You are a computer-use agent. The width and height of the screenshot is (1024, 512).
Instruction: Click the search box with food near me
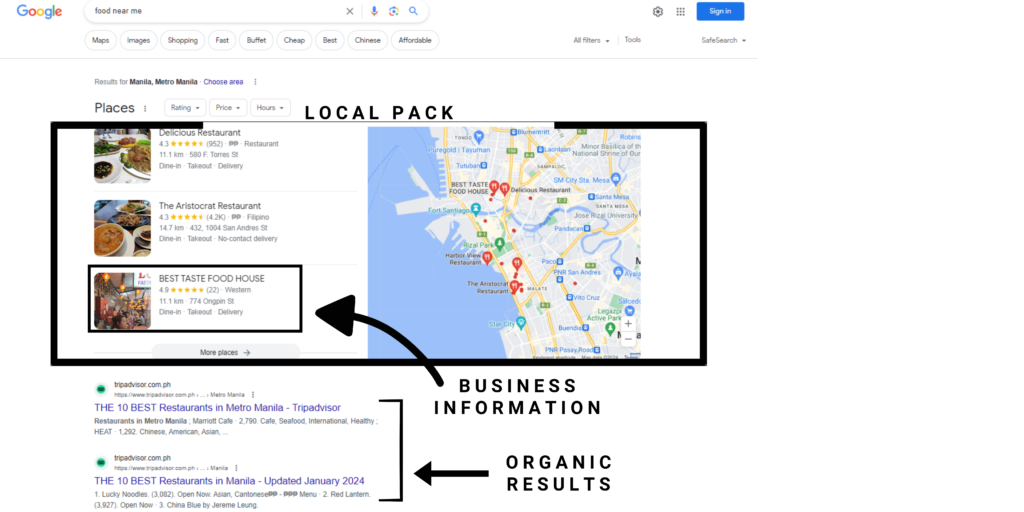(215, 11)
